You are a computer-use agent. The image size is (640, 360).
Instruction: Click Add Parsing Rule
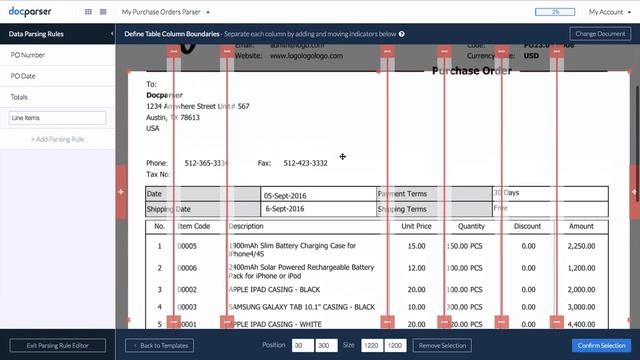pos(58,139)
